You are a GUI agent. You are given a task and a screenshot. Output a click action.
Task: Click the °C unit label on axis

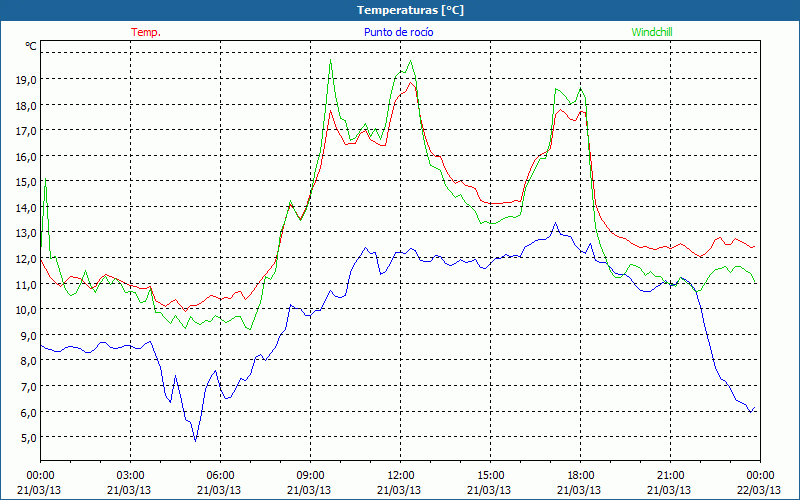(31, 46)
